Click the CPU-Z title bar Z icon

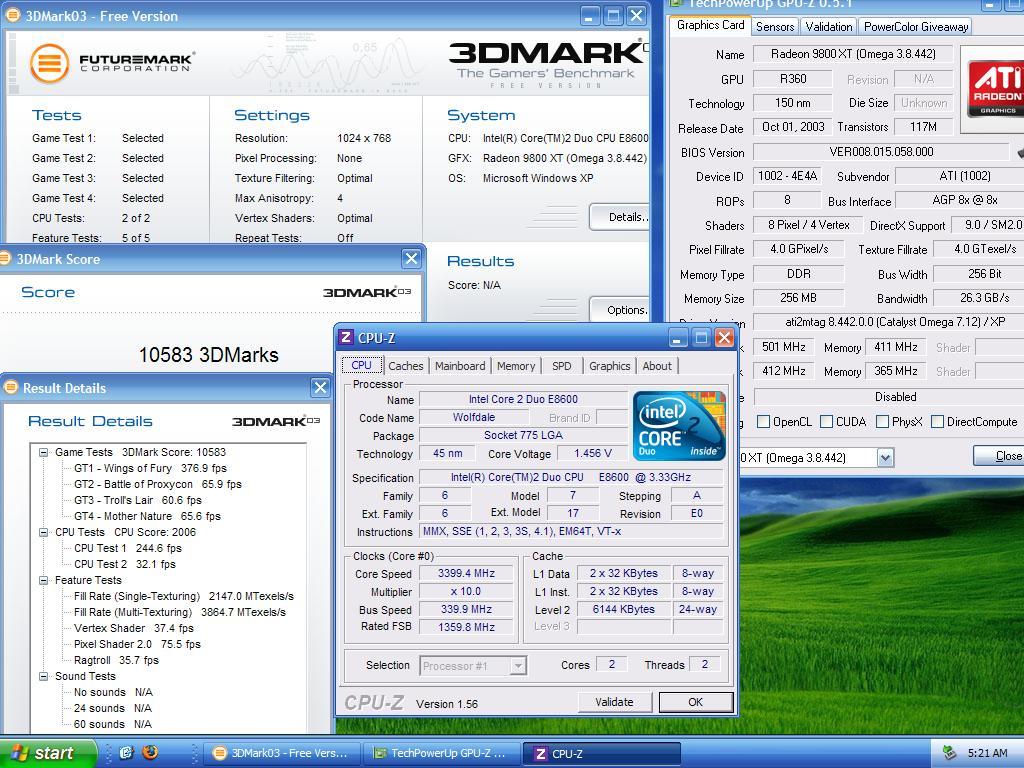click(x=346, y=338)
